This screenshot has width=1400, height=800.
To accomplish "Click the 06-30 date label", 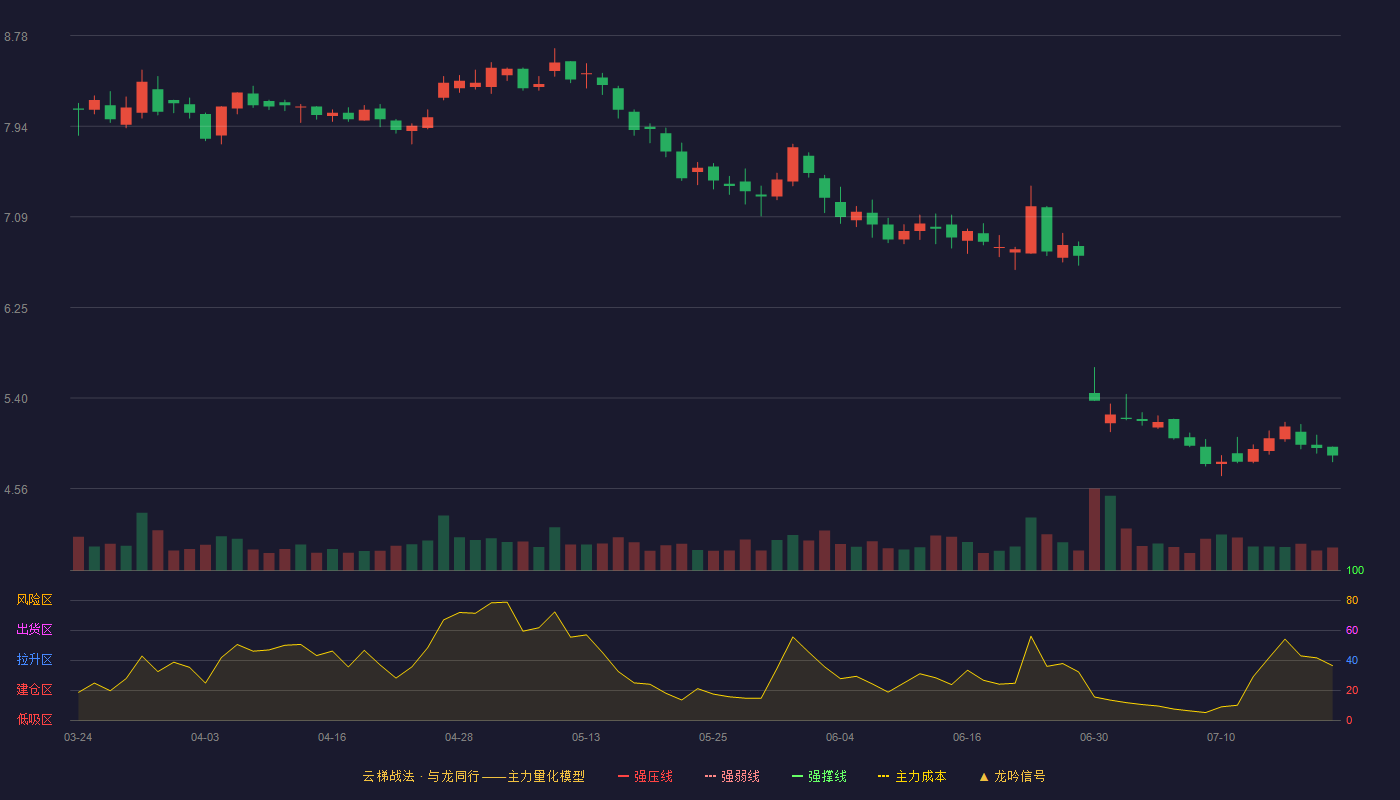I will point(1094,737).
